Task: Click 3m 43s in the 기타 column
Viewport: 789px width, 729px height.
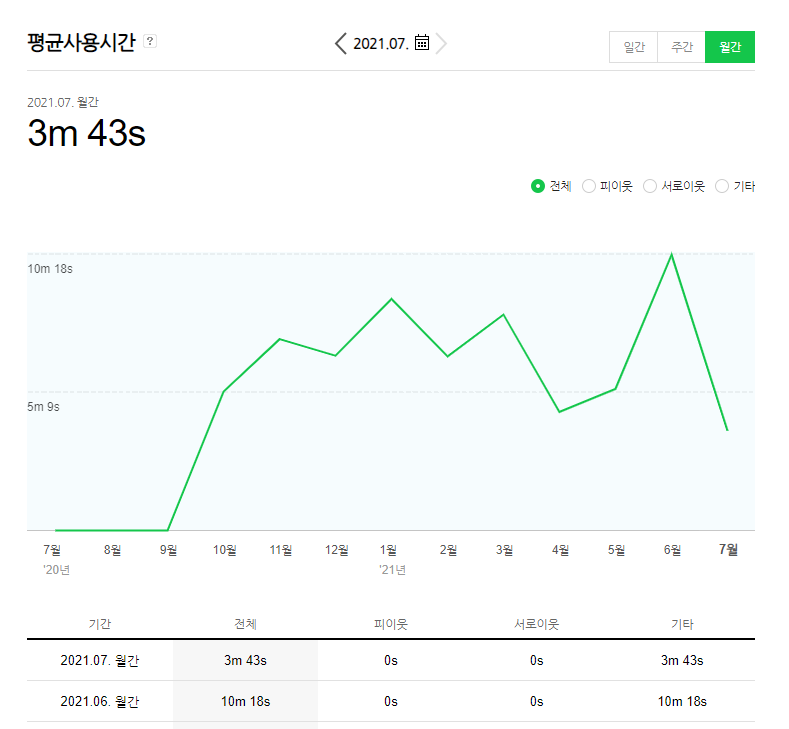Action: coord(682,660)
